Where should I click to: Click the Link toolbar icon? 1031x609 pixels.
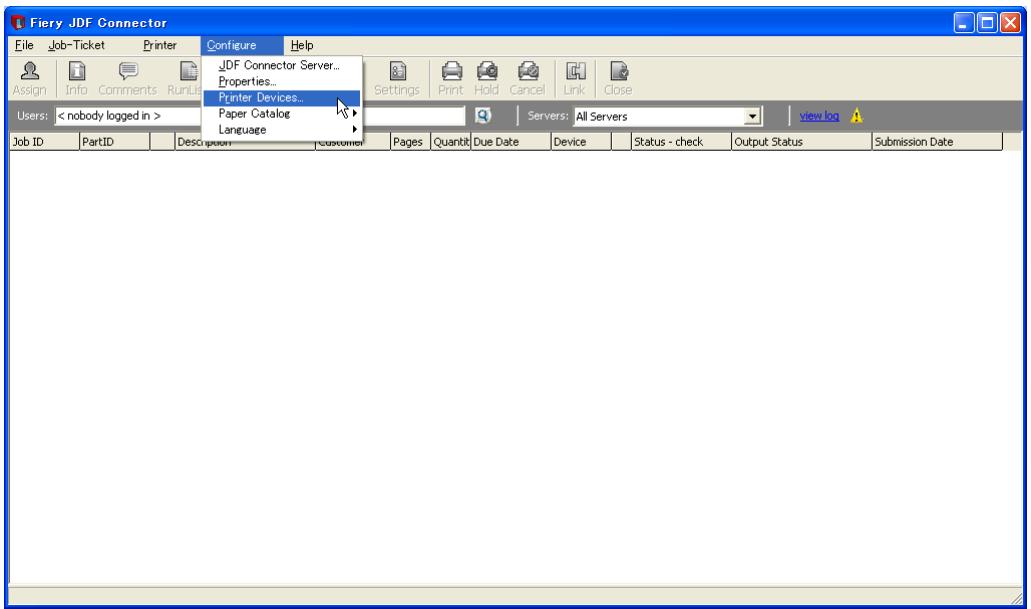(575, 78)
